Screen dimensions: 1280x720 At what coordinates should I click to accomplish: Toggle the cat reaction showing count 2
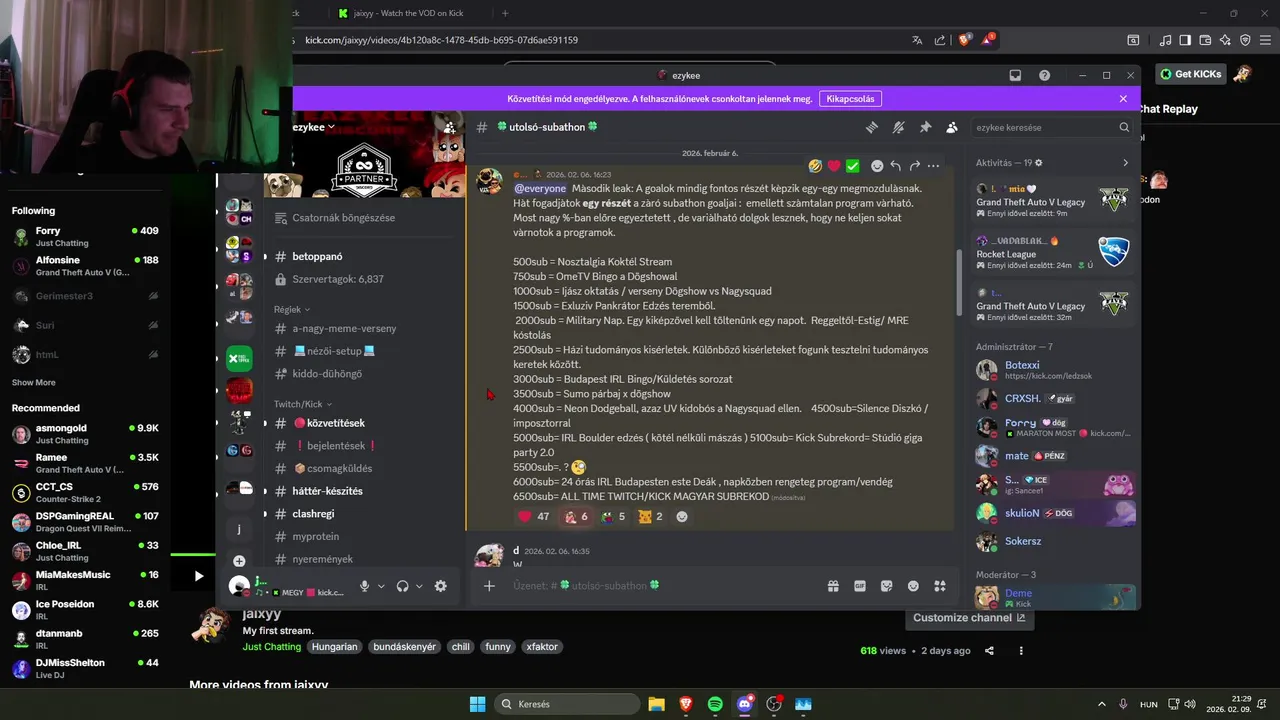[x=650, y=516]
